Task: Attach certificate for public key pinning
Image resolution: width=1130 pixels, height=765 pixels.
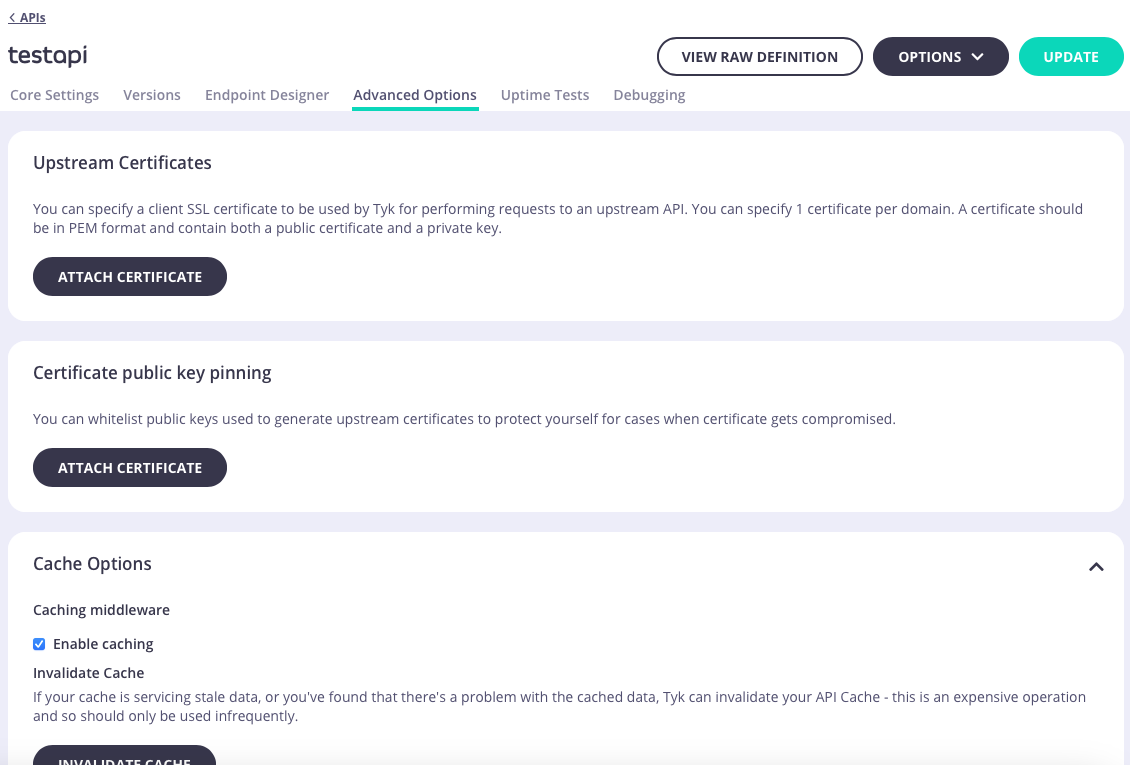Action: (x=129, y=467)
